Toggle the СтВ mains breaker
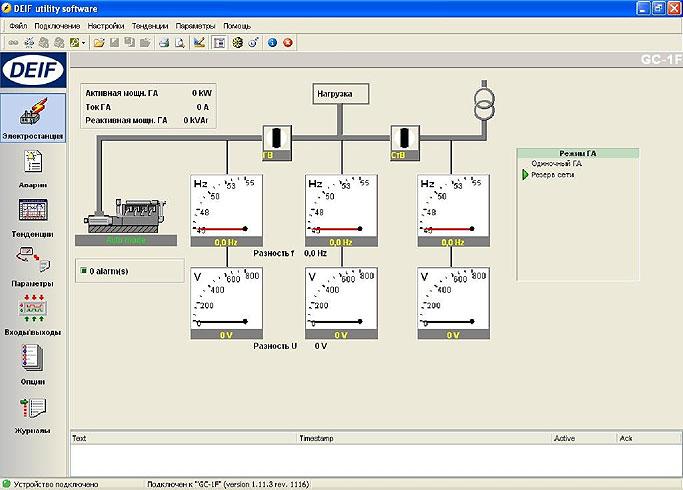 tap(405, 142)
